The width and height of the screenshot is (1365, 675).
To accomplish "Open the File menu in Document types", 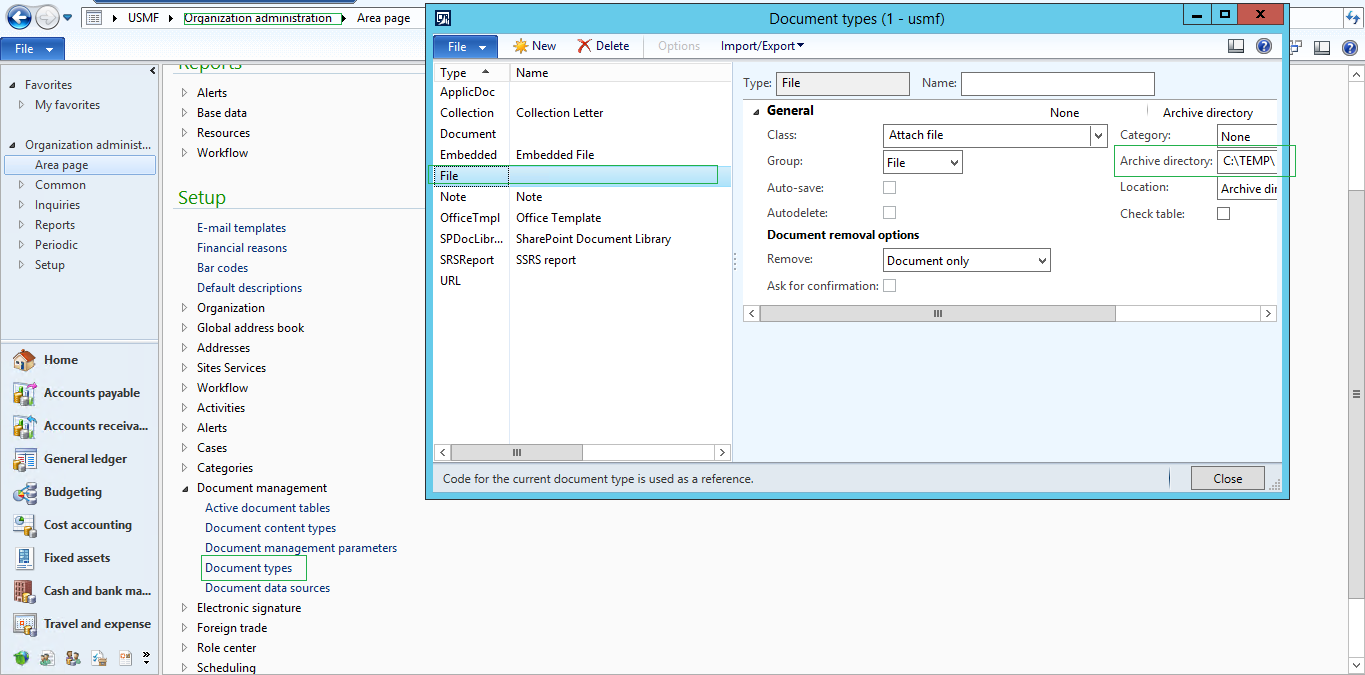I will (x=465, y=46).
